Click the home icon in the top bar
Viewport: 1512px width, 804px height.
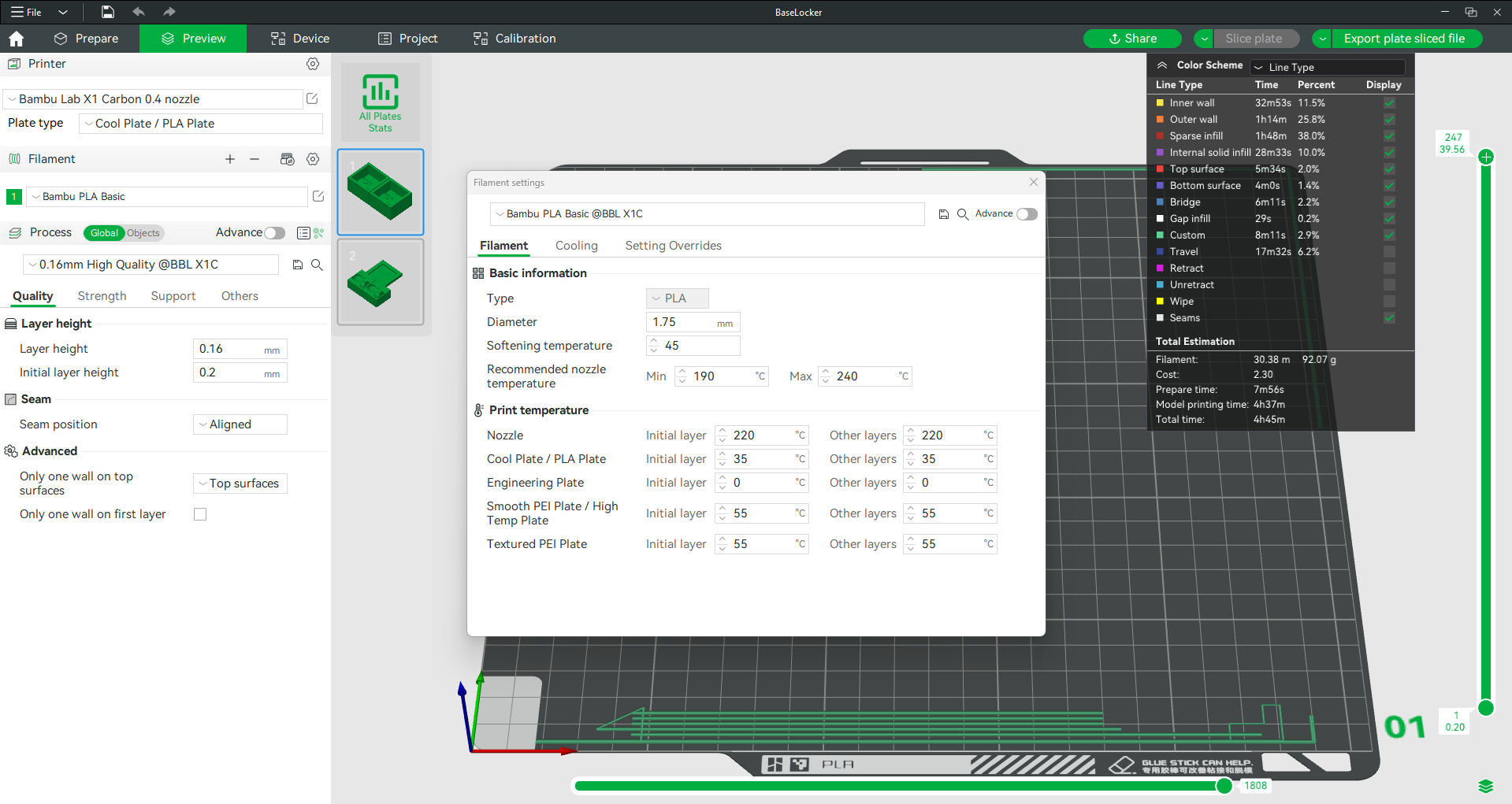click(16, 39)
